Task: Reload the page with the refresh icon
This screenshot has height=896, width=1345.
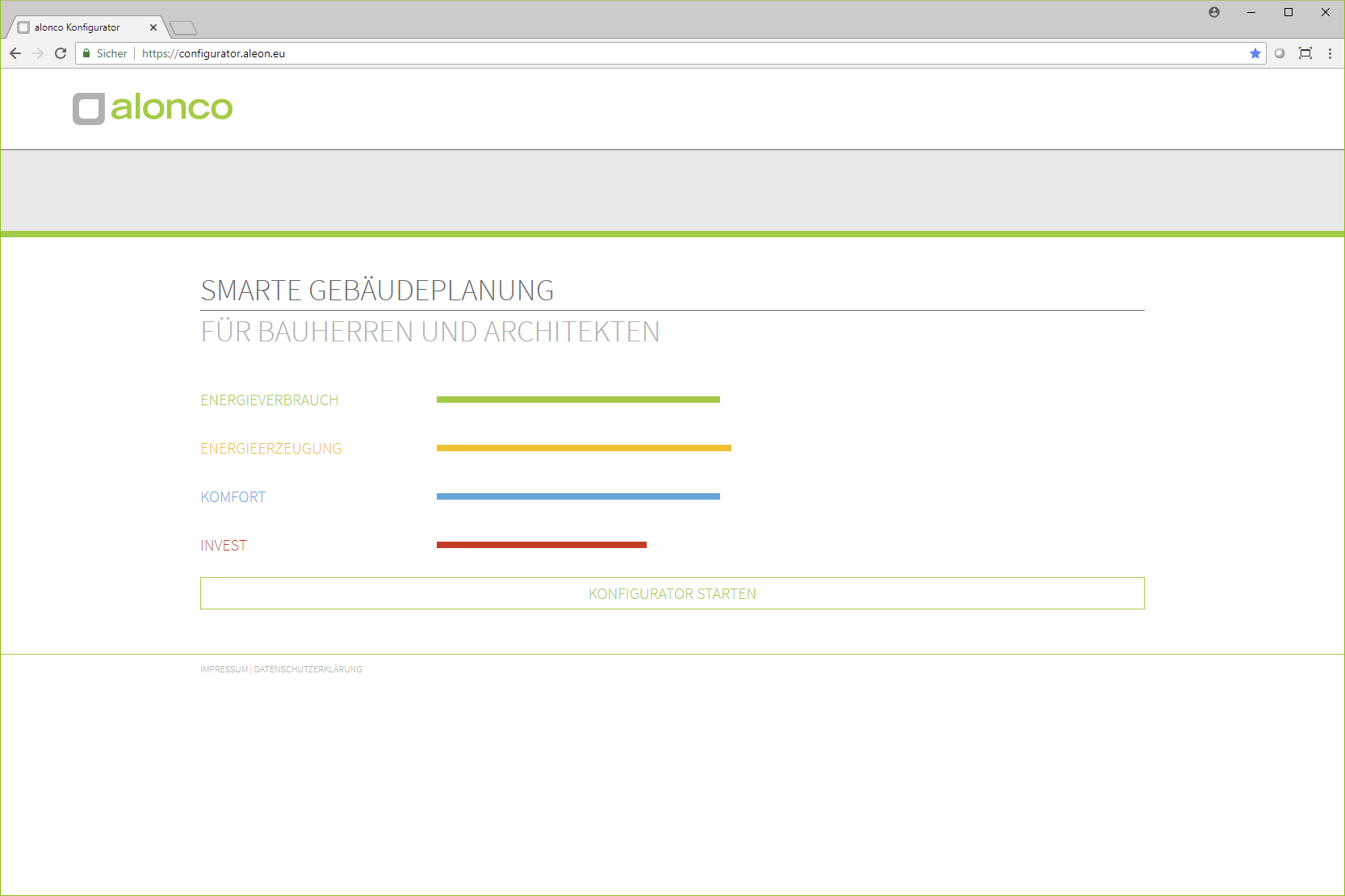Action: tap(61, 53)
